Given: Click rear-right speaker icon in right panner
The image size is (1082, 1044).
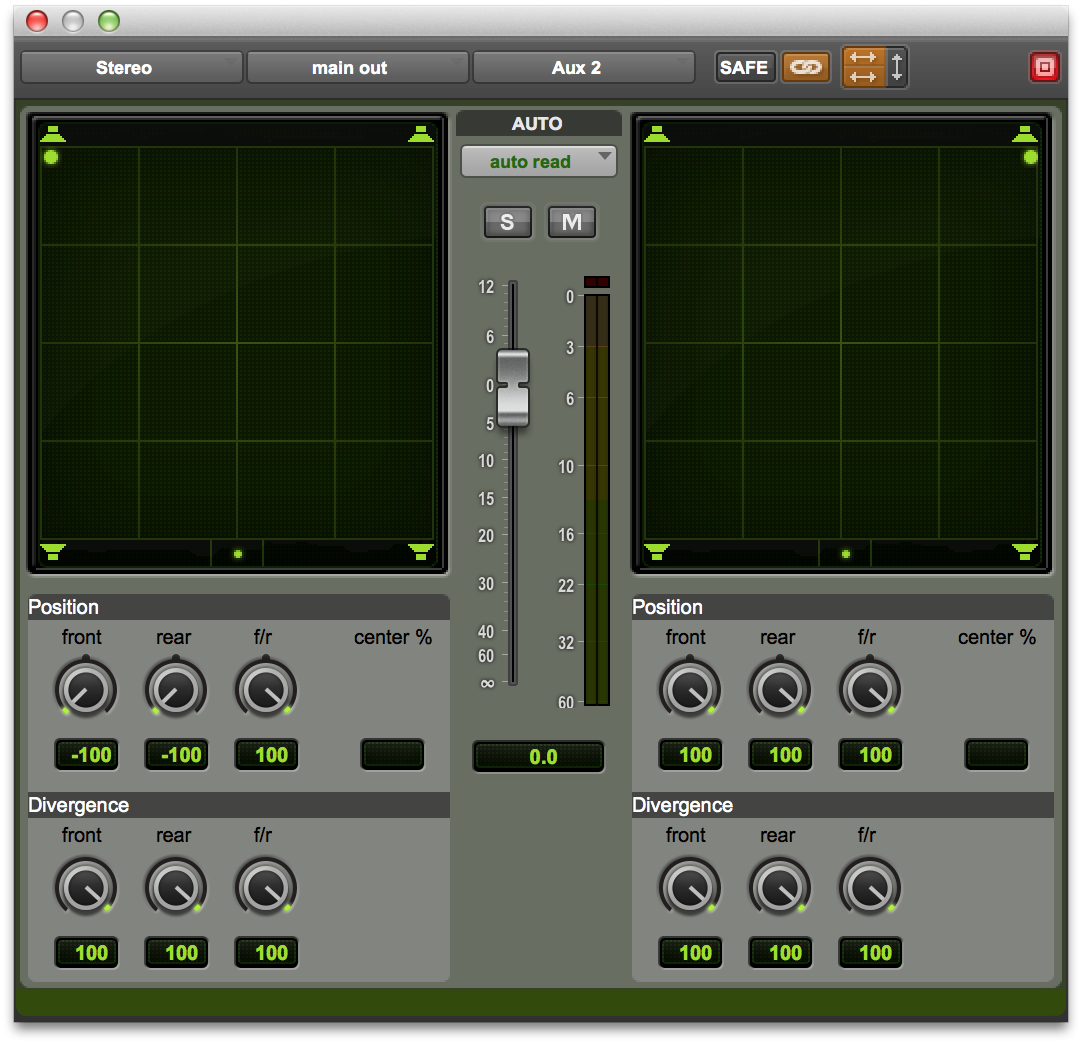Looking at the screenshot, I should click(1024, 551).
